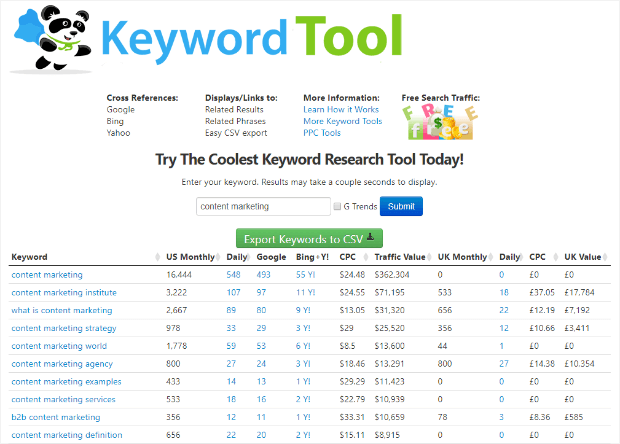The image size is (620, 444).
Task: Sort table by Keyword column arrows
Action: [x=157, y=257]
